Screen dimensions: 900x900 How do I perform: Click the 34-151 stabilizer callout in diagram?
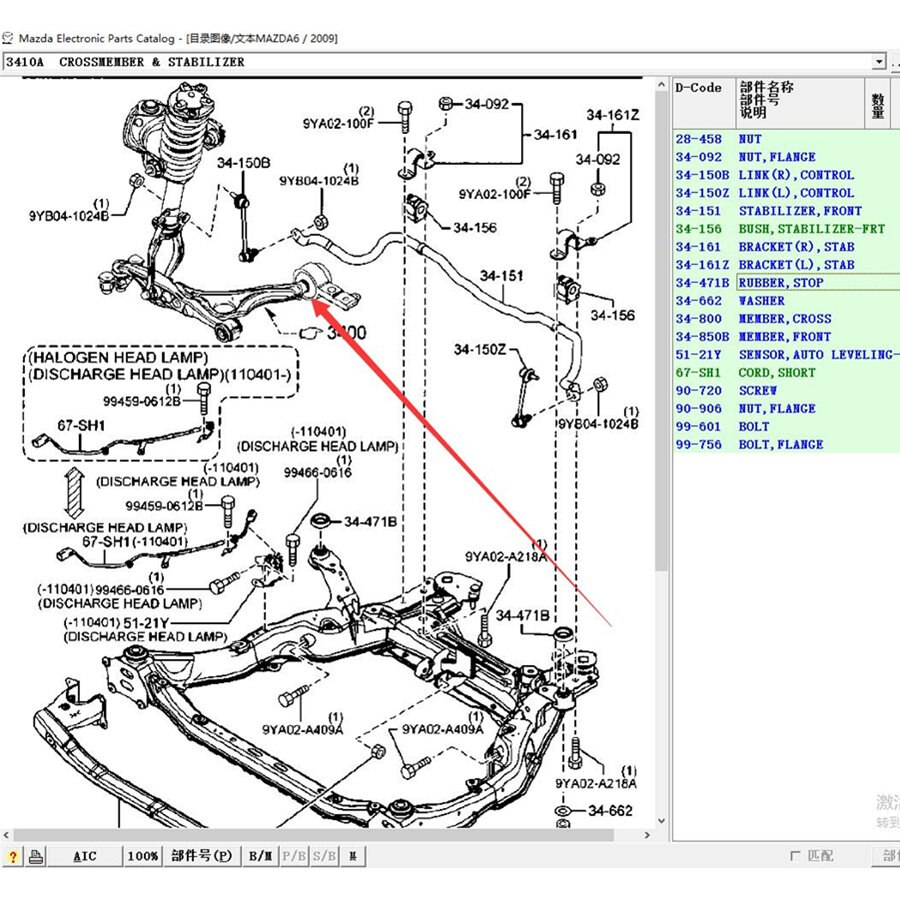501,276
